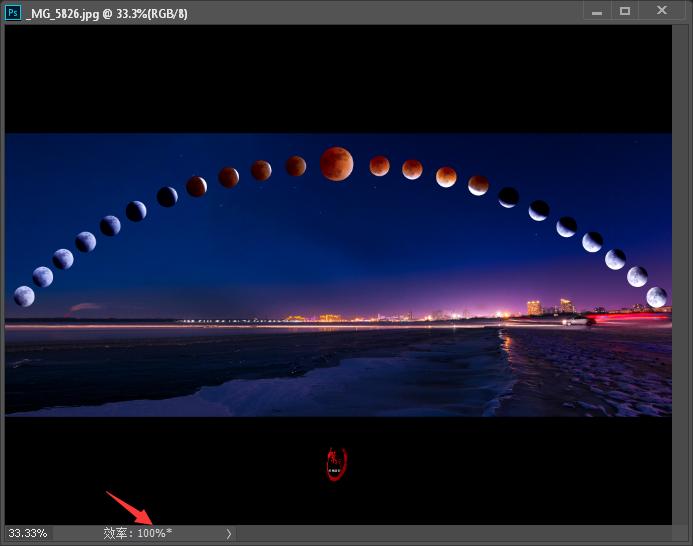Click the snowy ice foreground in the photo
The height and width of the screenshot is (546, 693).
tap(300, 385)
